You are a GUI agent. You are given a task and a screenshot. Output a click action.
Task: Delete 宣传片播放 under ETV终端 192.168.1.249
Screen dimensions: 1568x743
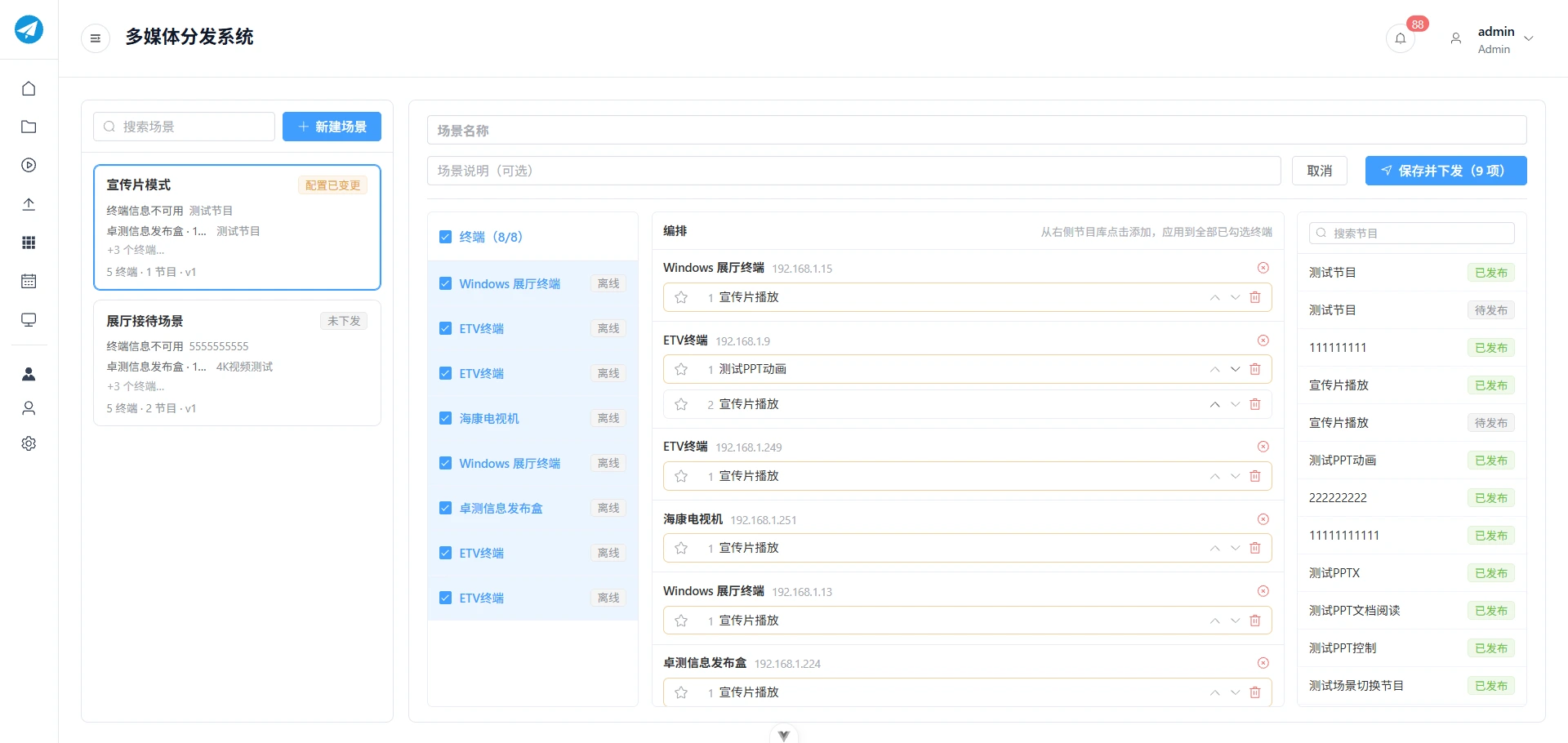point(1255,476)
